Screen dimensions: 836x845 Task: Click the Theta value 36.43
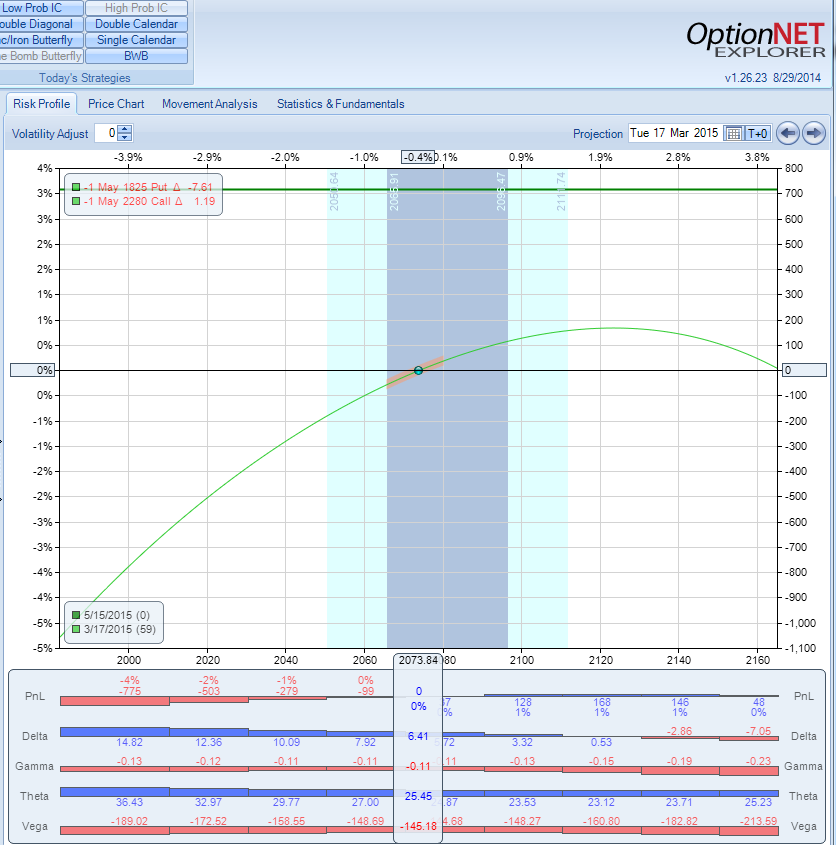129,802
